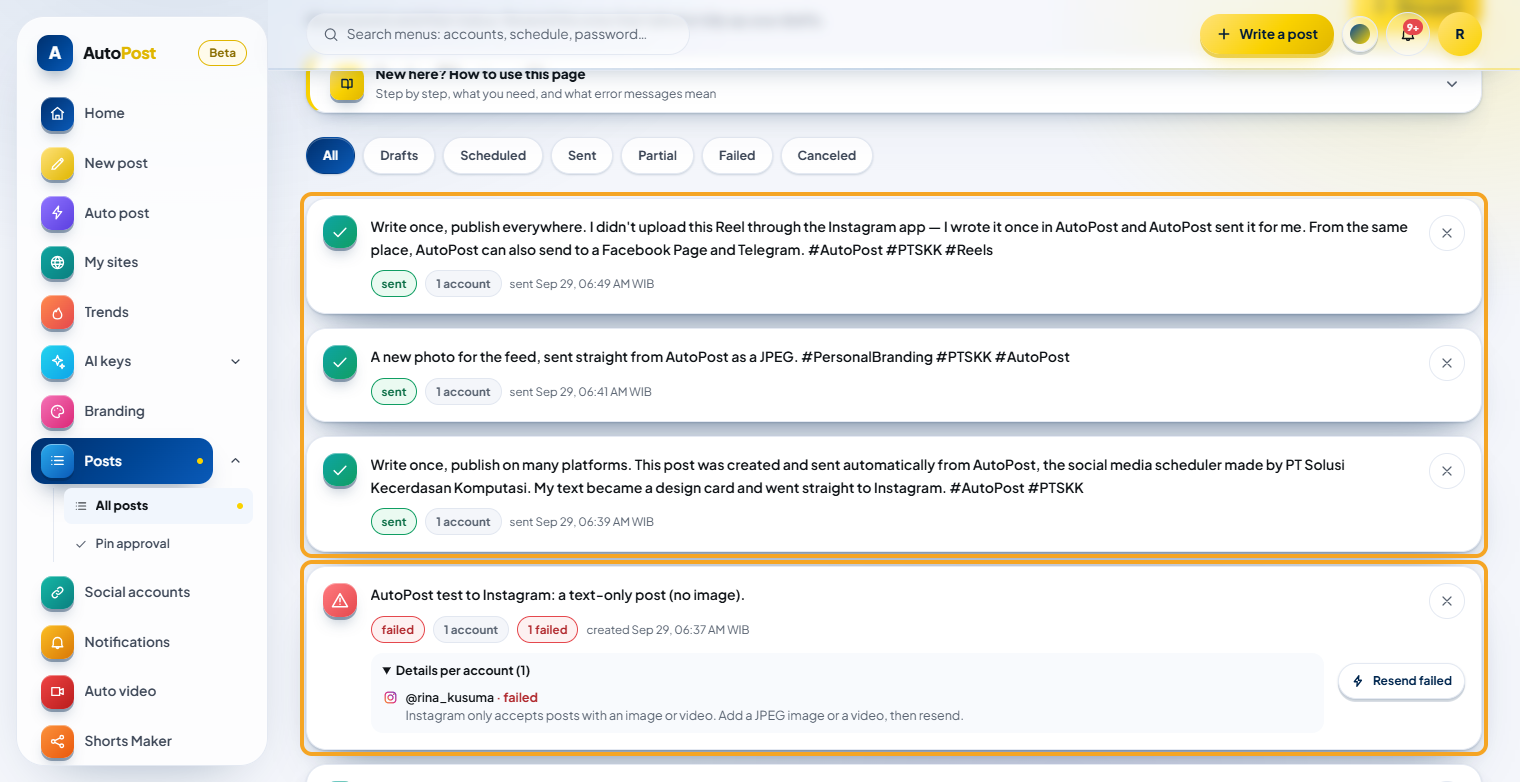The height and width of the screenshot is (782, 1520).
Task: Click the failed warning icon on Instagram test post
Action: pyautogui.click(x=340, y=600)
